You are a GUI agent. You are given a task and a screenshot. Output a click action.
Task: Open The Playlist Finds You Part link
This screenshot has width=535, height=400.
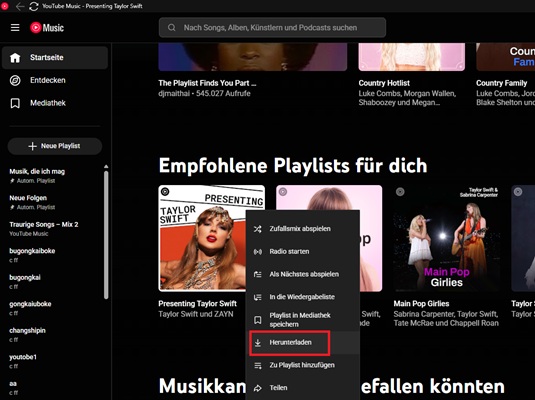coord(207,83)
